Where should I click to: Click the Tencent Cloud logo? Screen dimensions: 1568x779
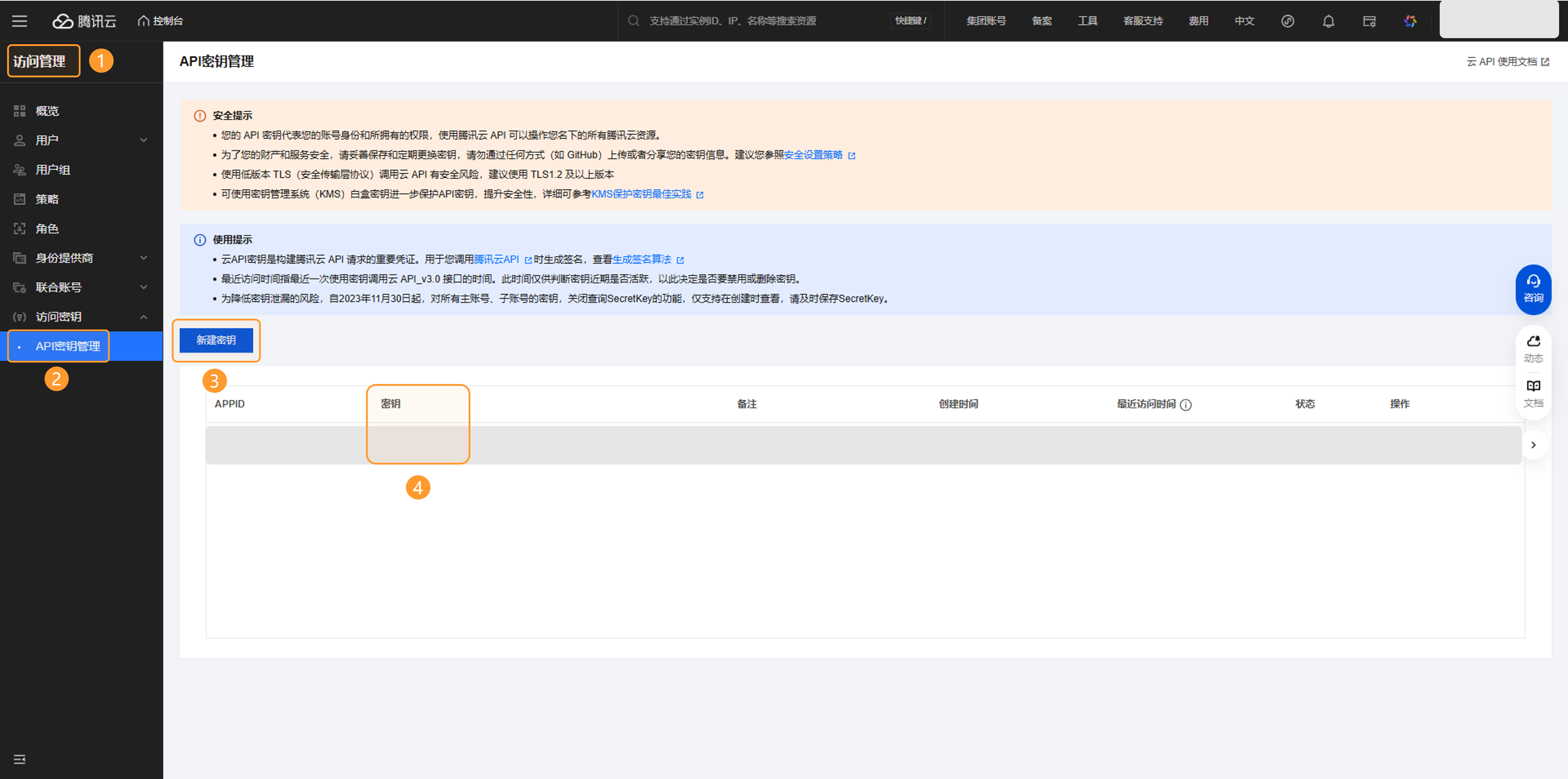[84, 21]
